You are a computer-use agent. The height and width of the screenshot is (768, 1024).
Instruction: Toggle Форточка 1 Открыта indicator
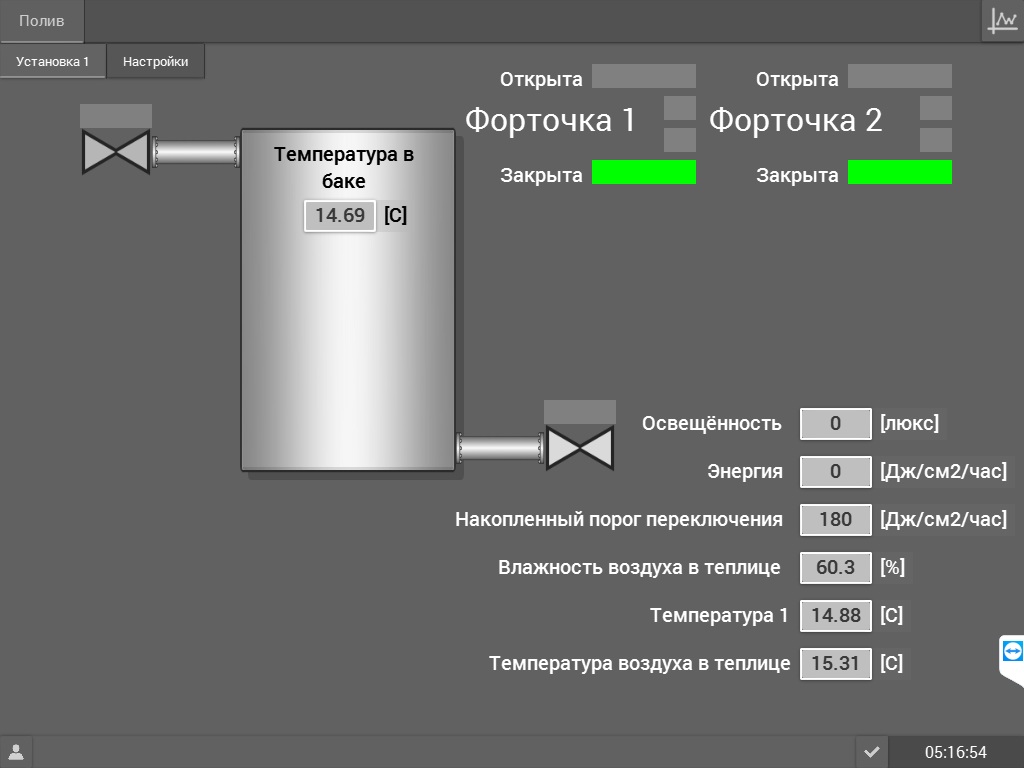643,77
